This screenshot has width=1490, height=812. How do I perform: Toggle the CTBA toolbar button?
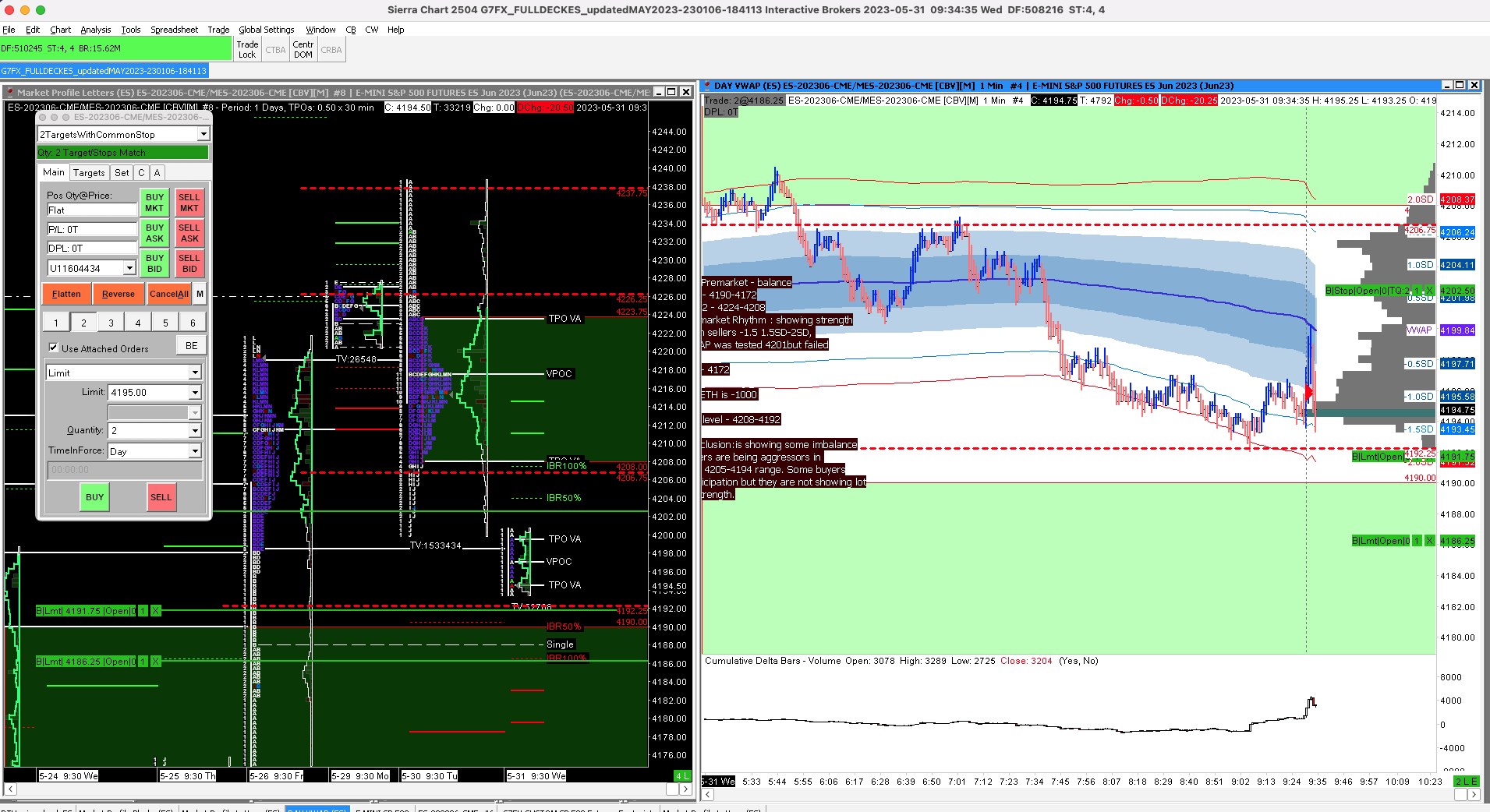pos(275,50)
